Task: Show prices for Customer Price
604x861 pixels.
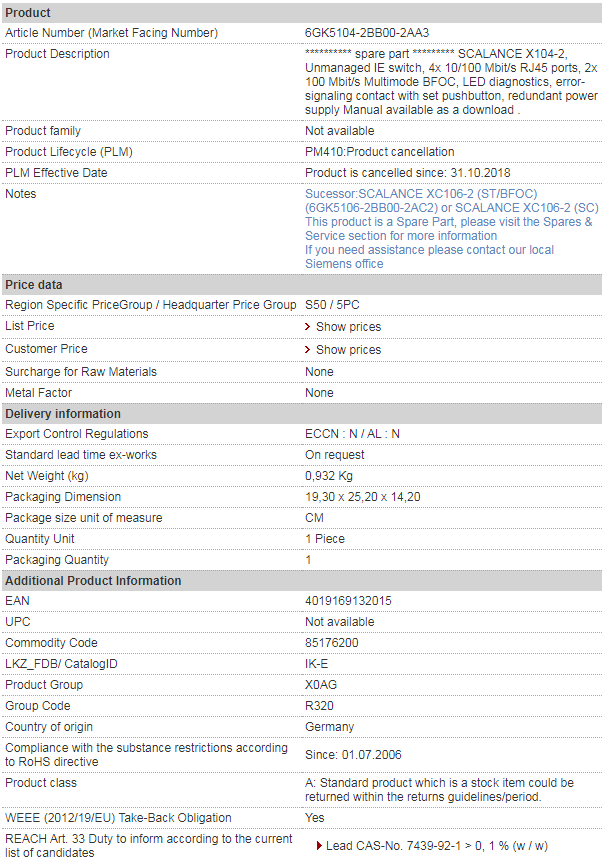Action: coord(348,350)
